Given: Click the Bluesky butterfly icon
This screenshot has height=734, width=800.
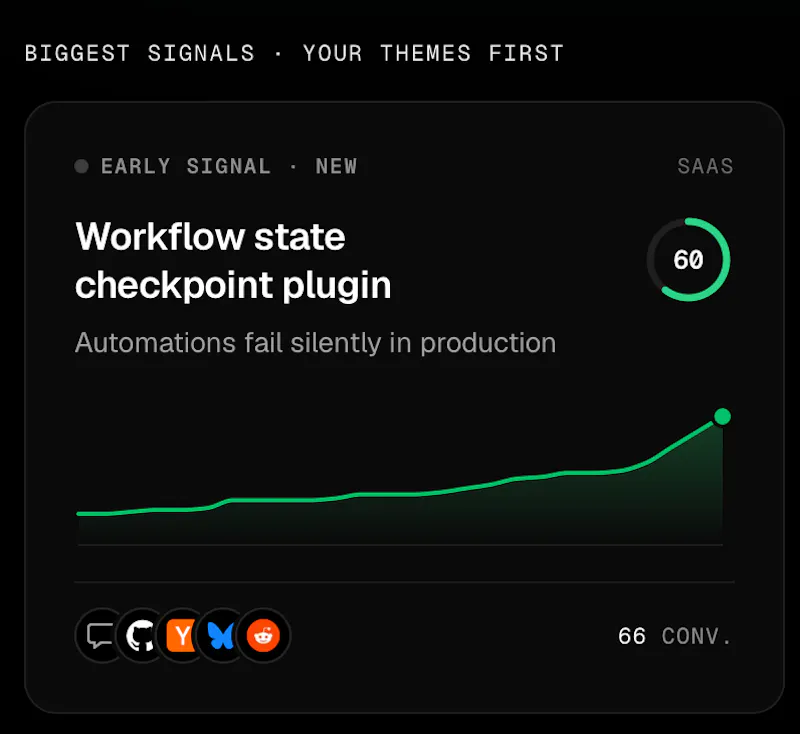Looking at the screenshot, I should (221, 636).
